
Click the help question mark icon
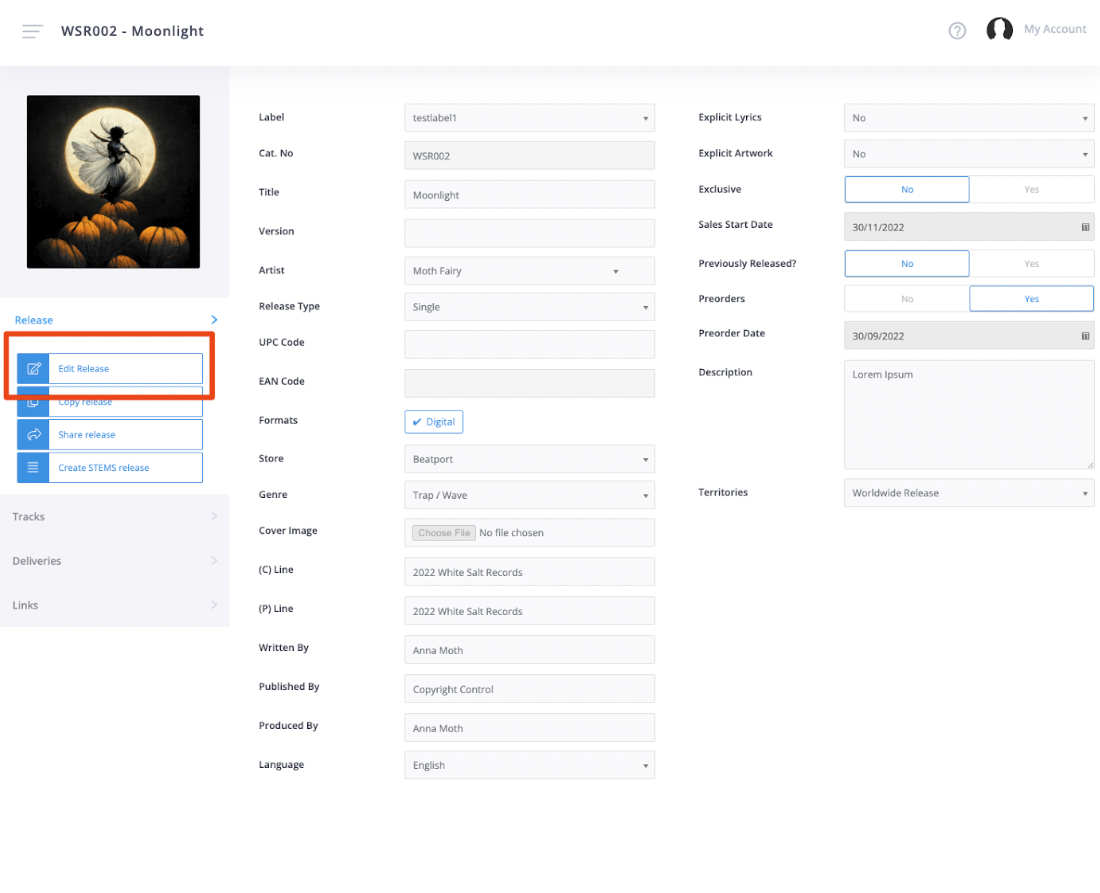(x=957, y=30)
